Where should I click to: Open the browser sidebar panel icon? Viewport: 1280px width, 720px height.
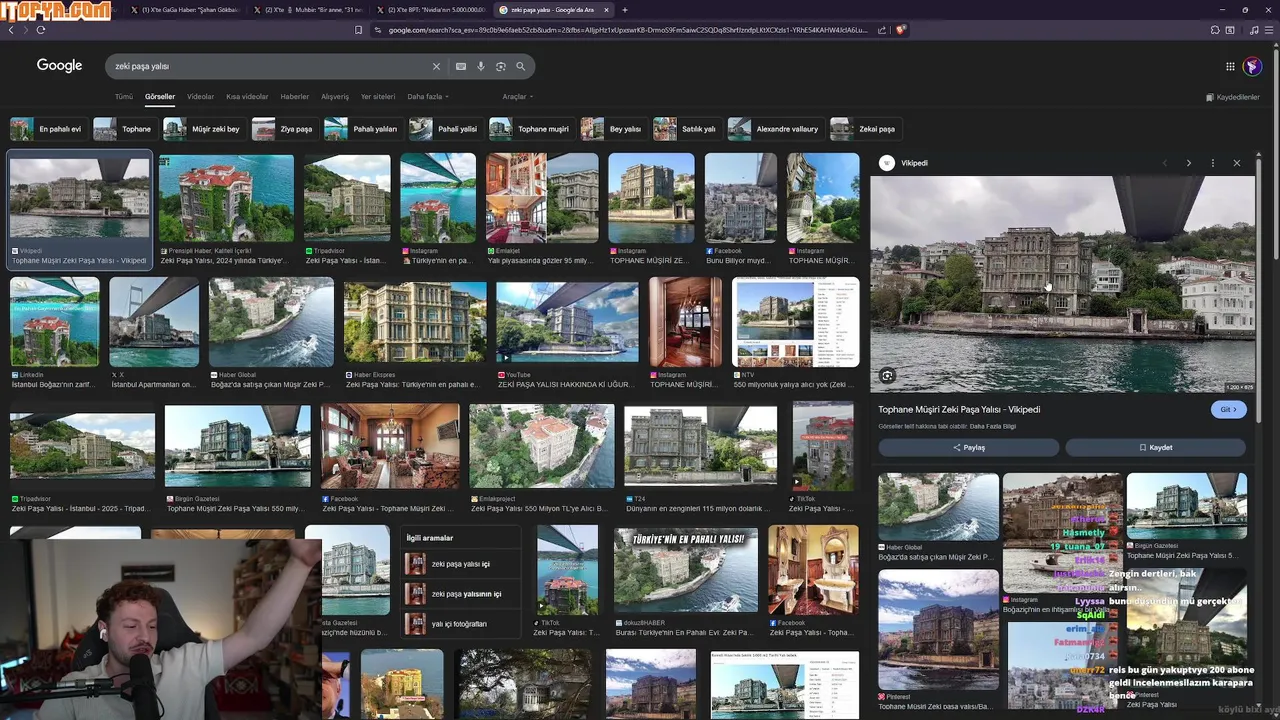(1230, 30)
